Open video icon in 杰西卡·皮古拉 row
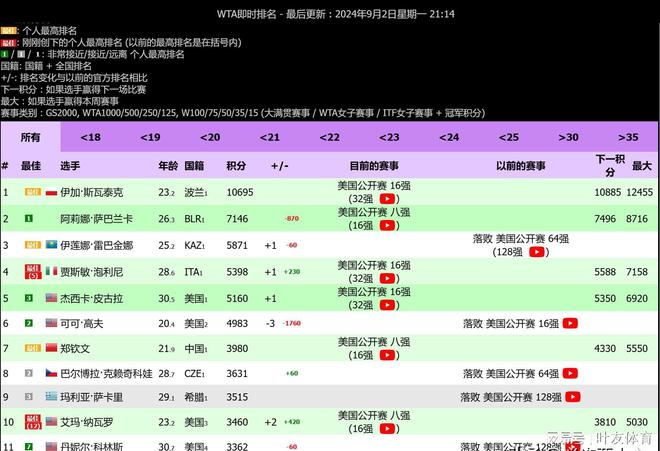 [387, 305]
